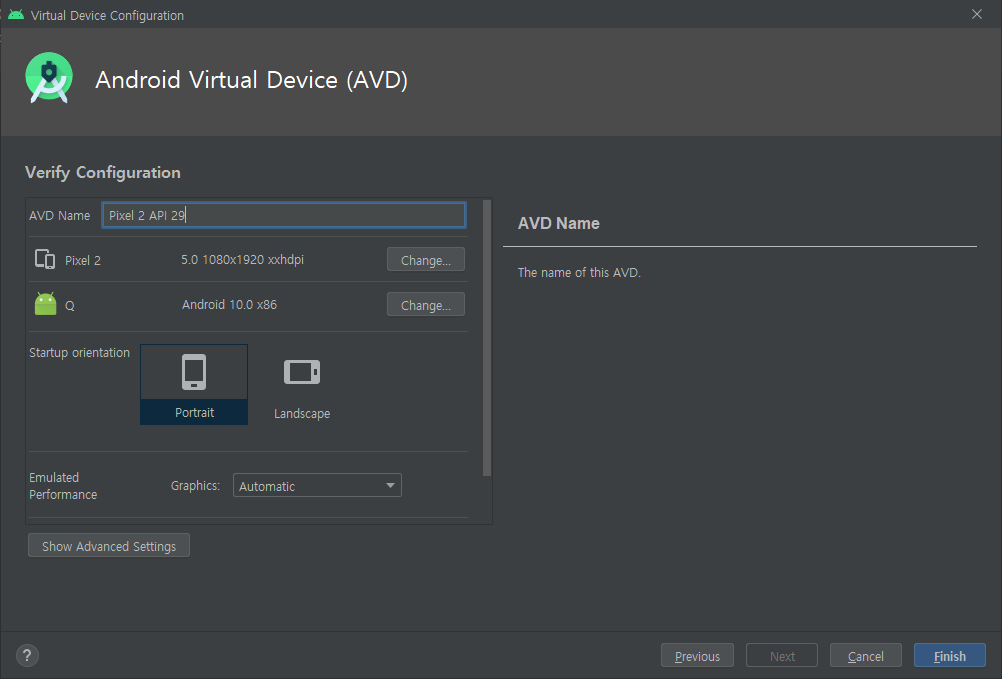
Task: Go back with the Previous button
Action: 697,656
